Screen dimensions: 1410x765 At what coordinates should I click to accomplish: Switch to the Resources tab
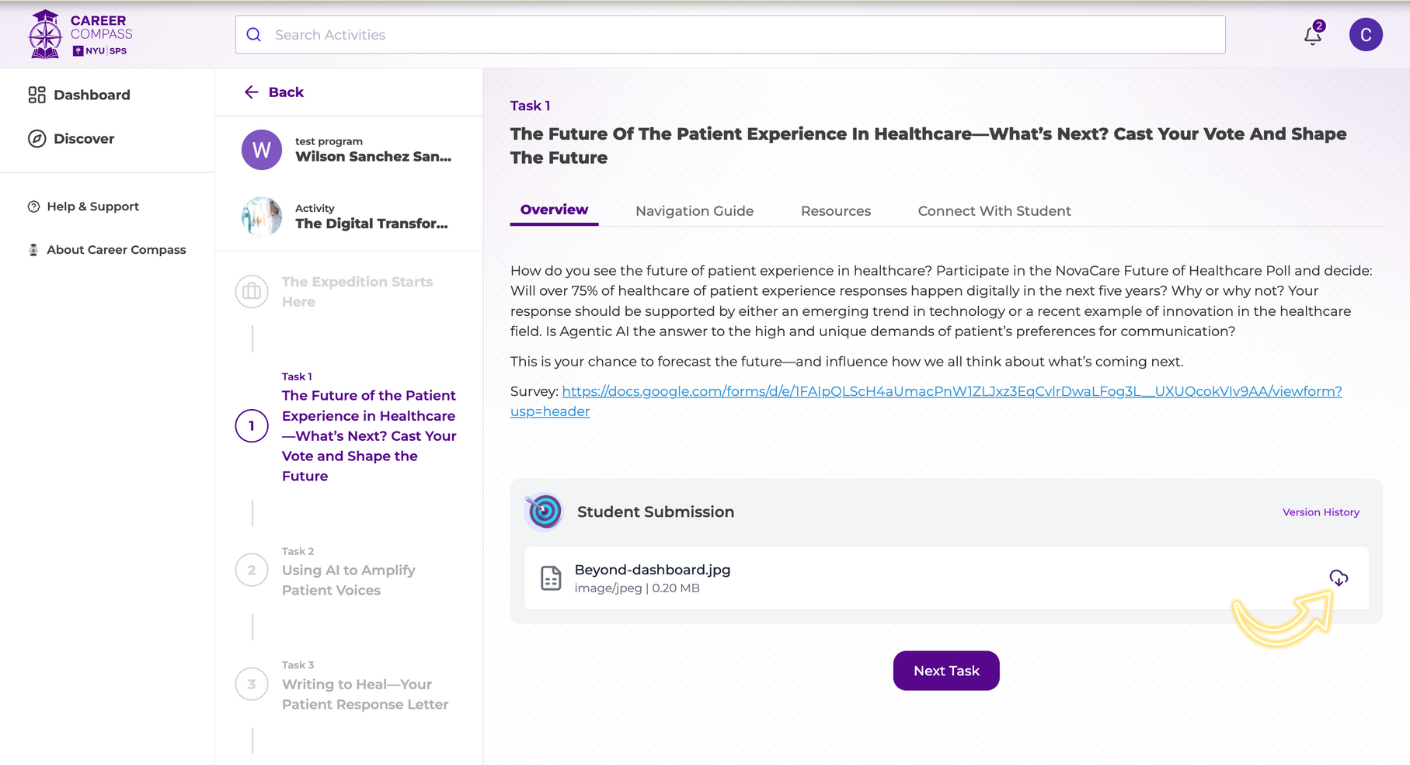[835, 211]
